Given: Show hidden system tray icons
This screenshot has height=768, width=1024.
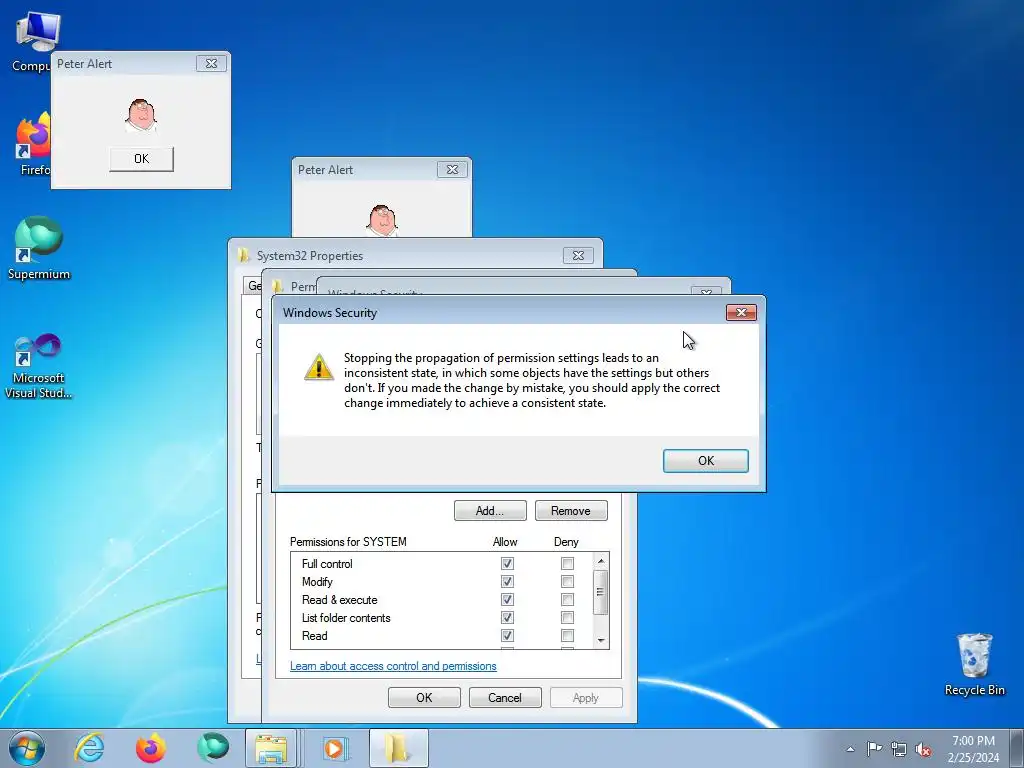Looking at the screenshot, I should [850, 749].
